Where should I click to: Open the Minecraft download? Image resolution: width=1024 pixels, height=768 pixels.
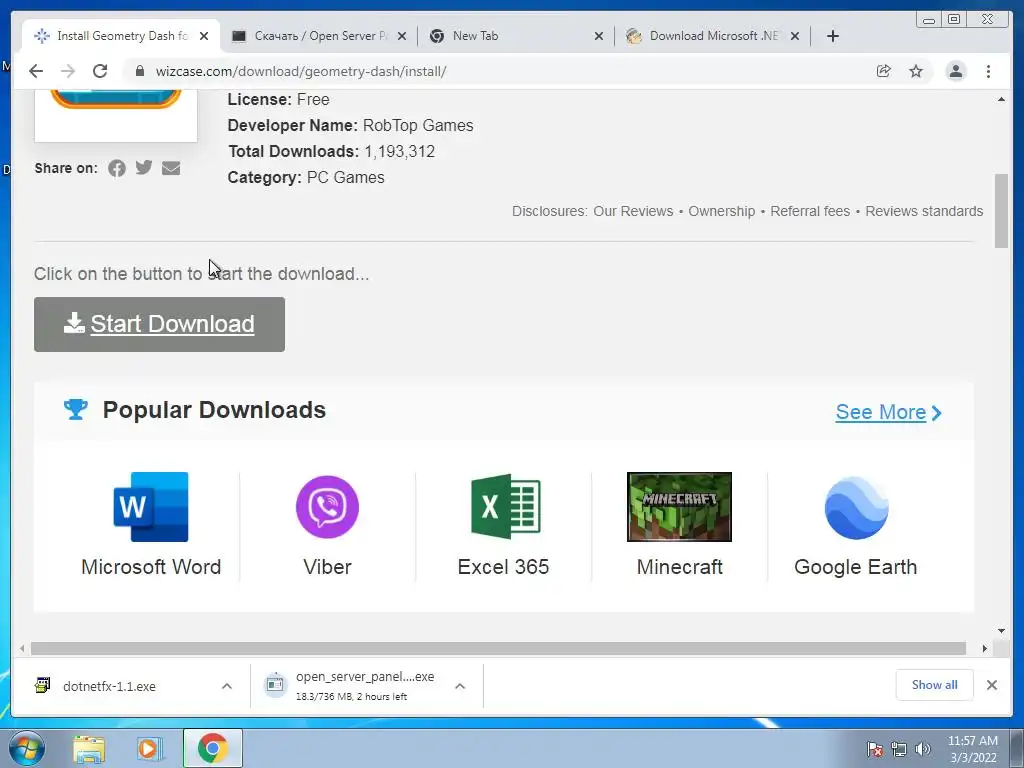tap(679, 526)
